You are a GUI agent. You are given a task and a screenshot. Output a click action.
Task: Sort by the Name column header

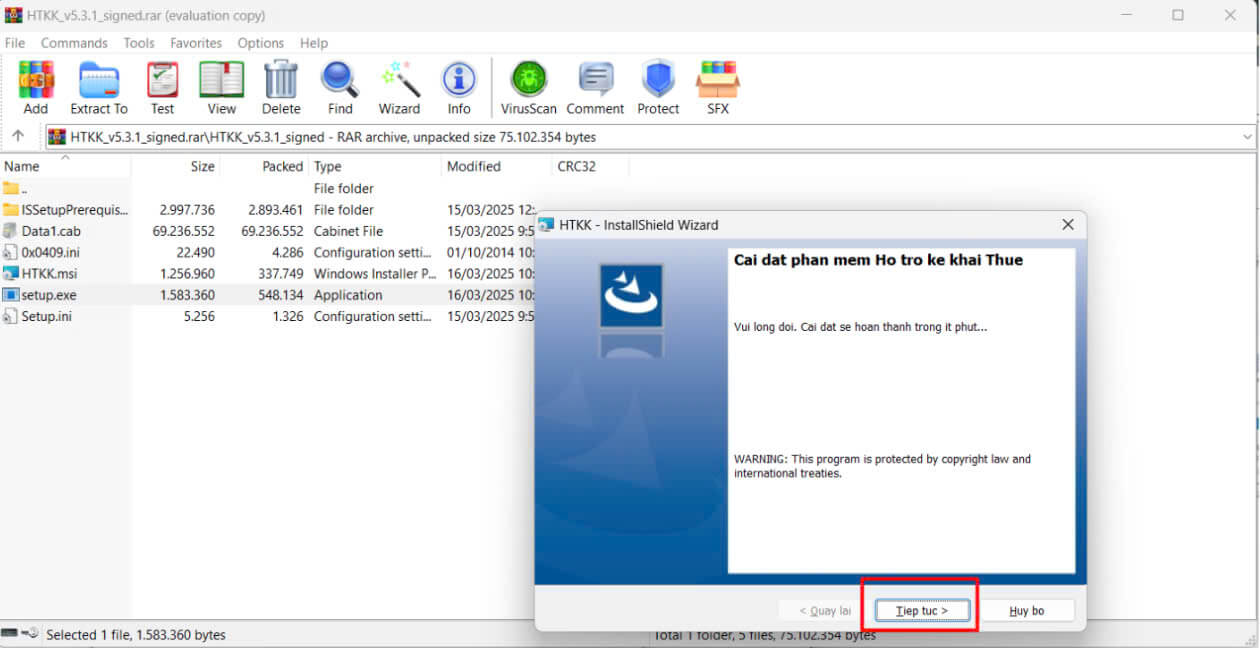65,166
